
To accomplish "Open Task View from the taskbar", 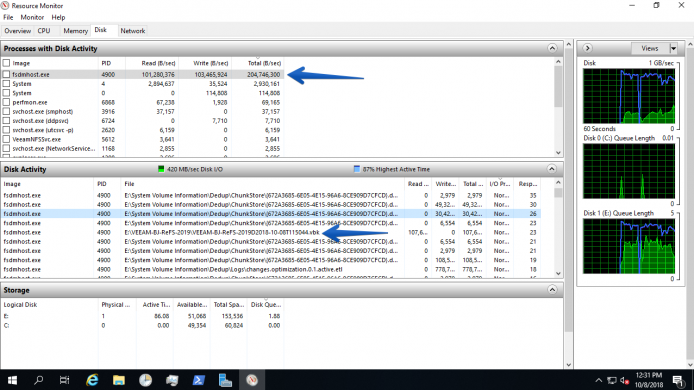I will (65, 380).
